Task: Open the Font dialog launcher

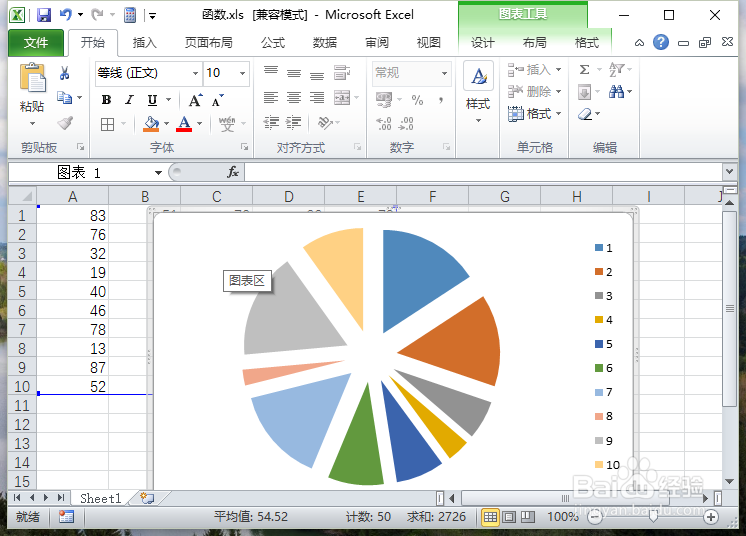Action: point(245,147)
